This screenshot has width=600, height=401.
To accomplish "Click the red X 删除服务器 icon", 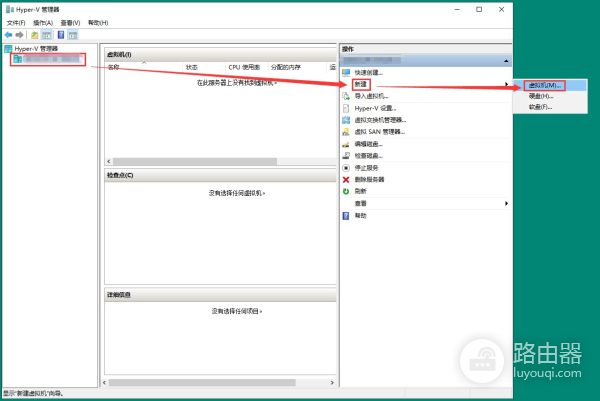I will [346, 179].
